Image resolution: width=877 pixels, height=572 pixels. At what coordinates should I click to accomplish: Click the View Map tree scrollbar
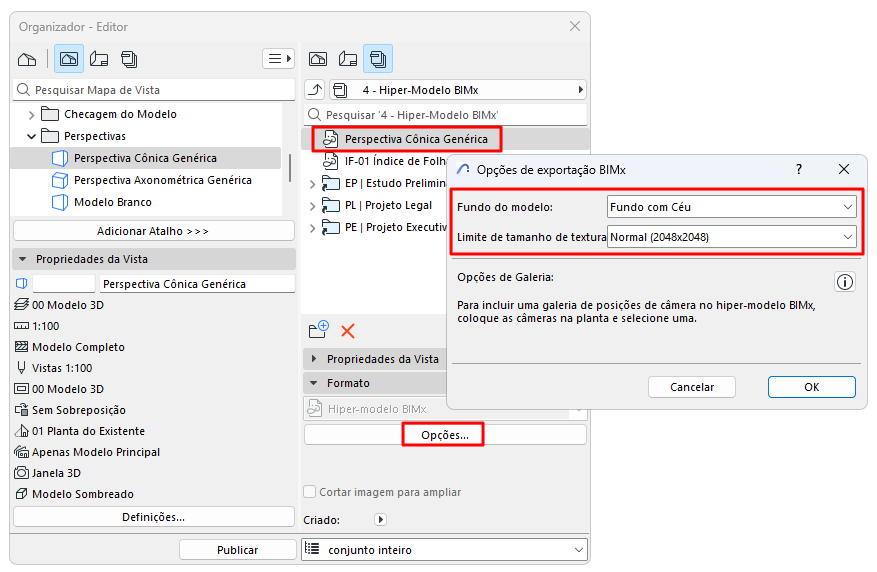click(290, 168)
